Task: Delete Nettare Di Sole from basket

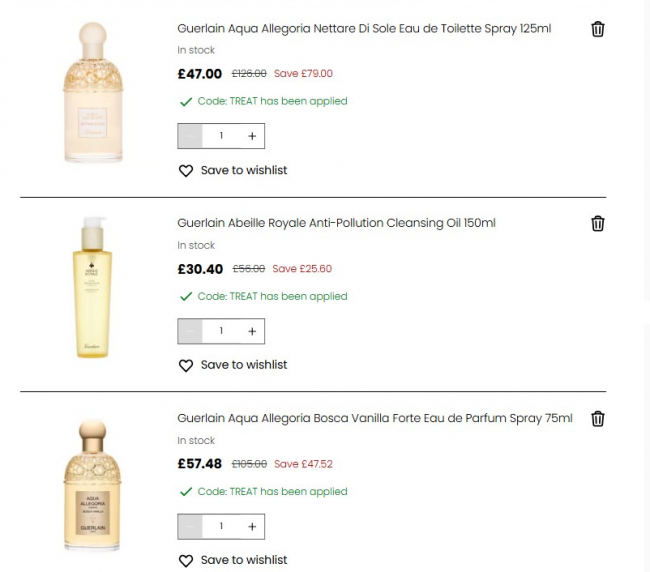Action: pyautogui.click(x=597, y=29)
